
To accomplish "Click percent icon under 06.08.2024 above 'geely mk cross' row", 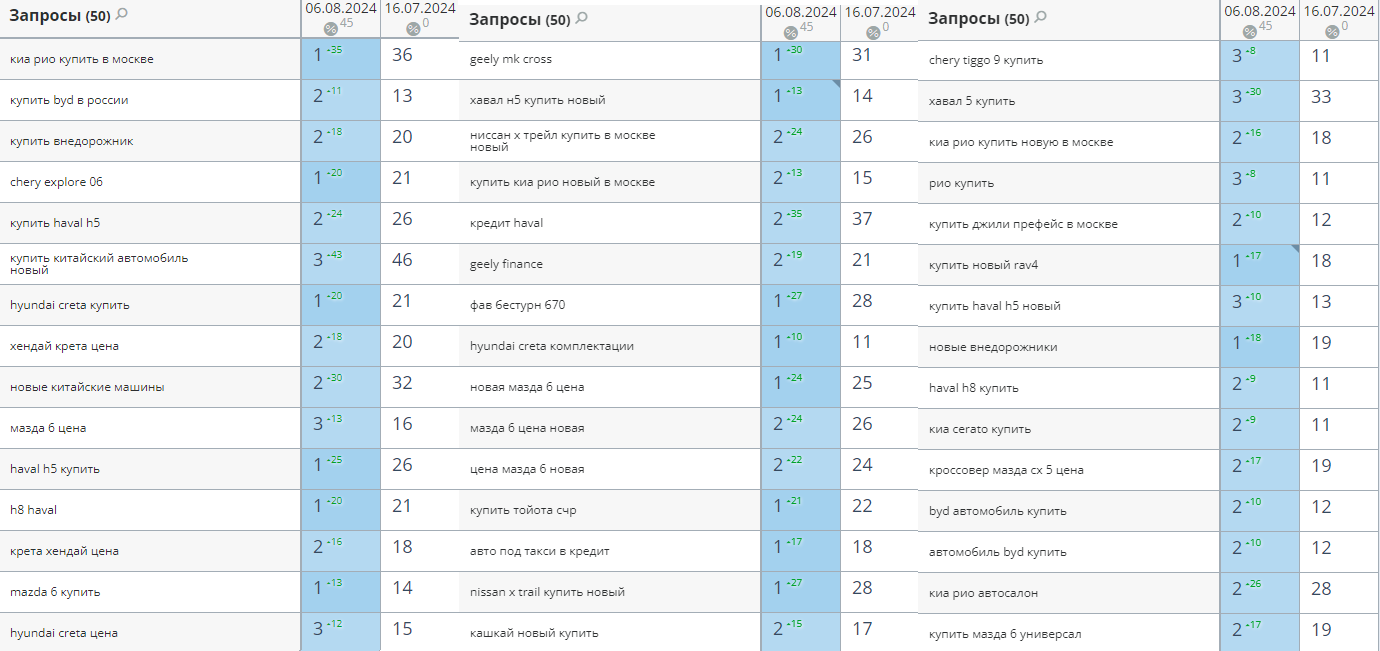I will point(790,32).
